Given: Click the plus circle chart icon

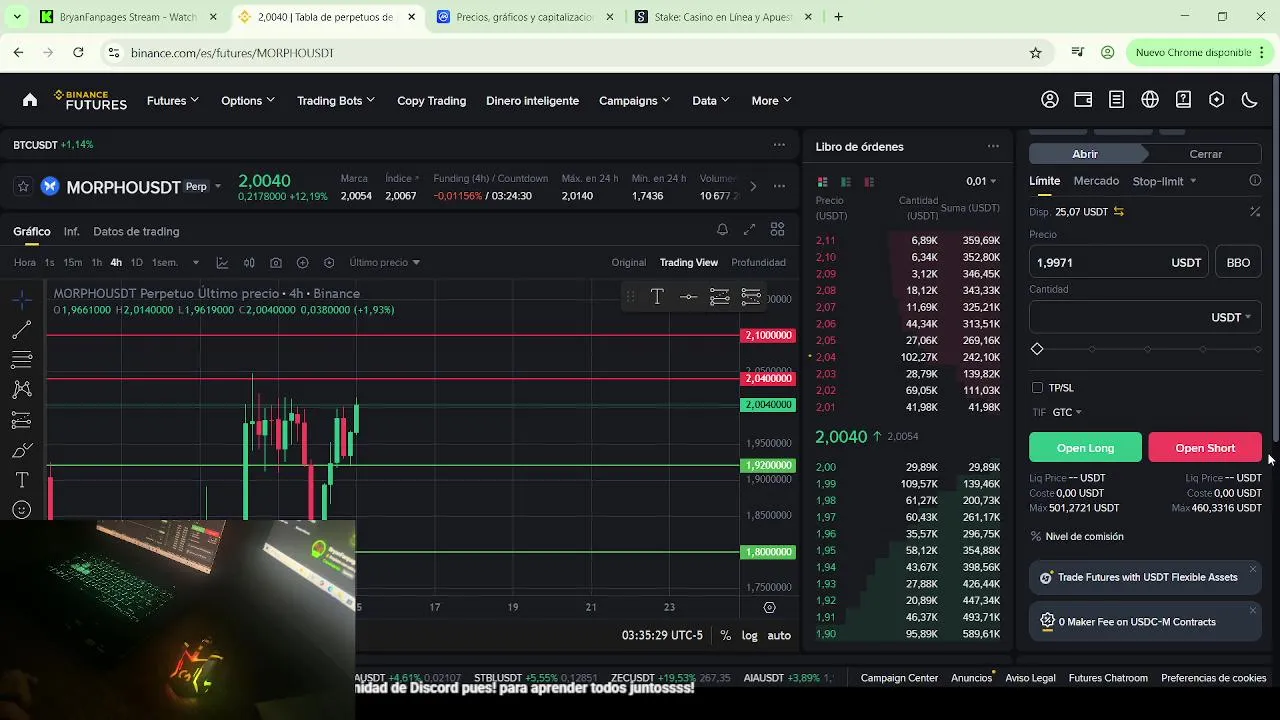Looking at the screenshot, I should tap(303, 262).
